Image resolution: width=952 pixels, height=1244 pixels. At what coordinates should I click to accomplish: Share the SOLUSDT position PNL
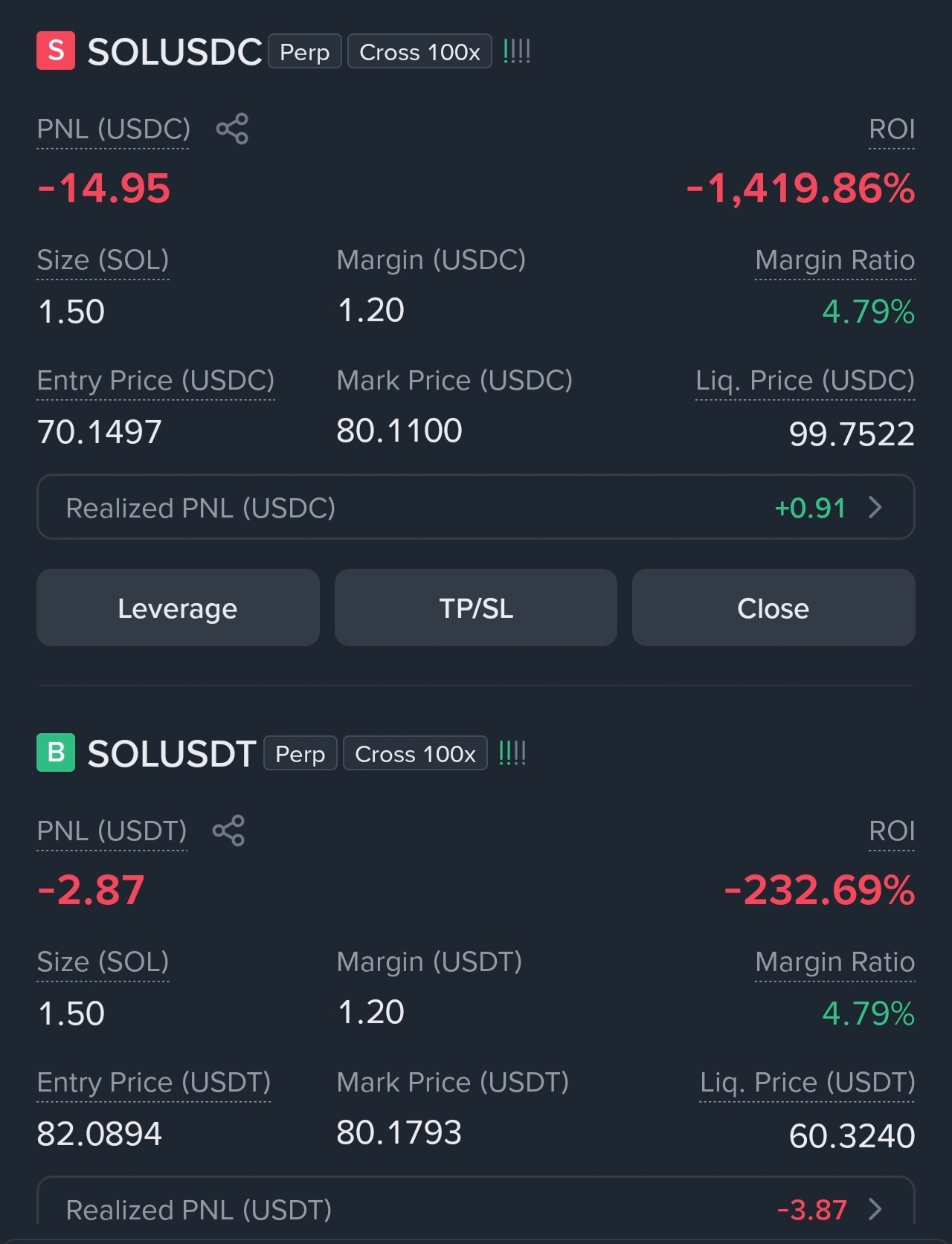tap(228, 831)
